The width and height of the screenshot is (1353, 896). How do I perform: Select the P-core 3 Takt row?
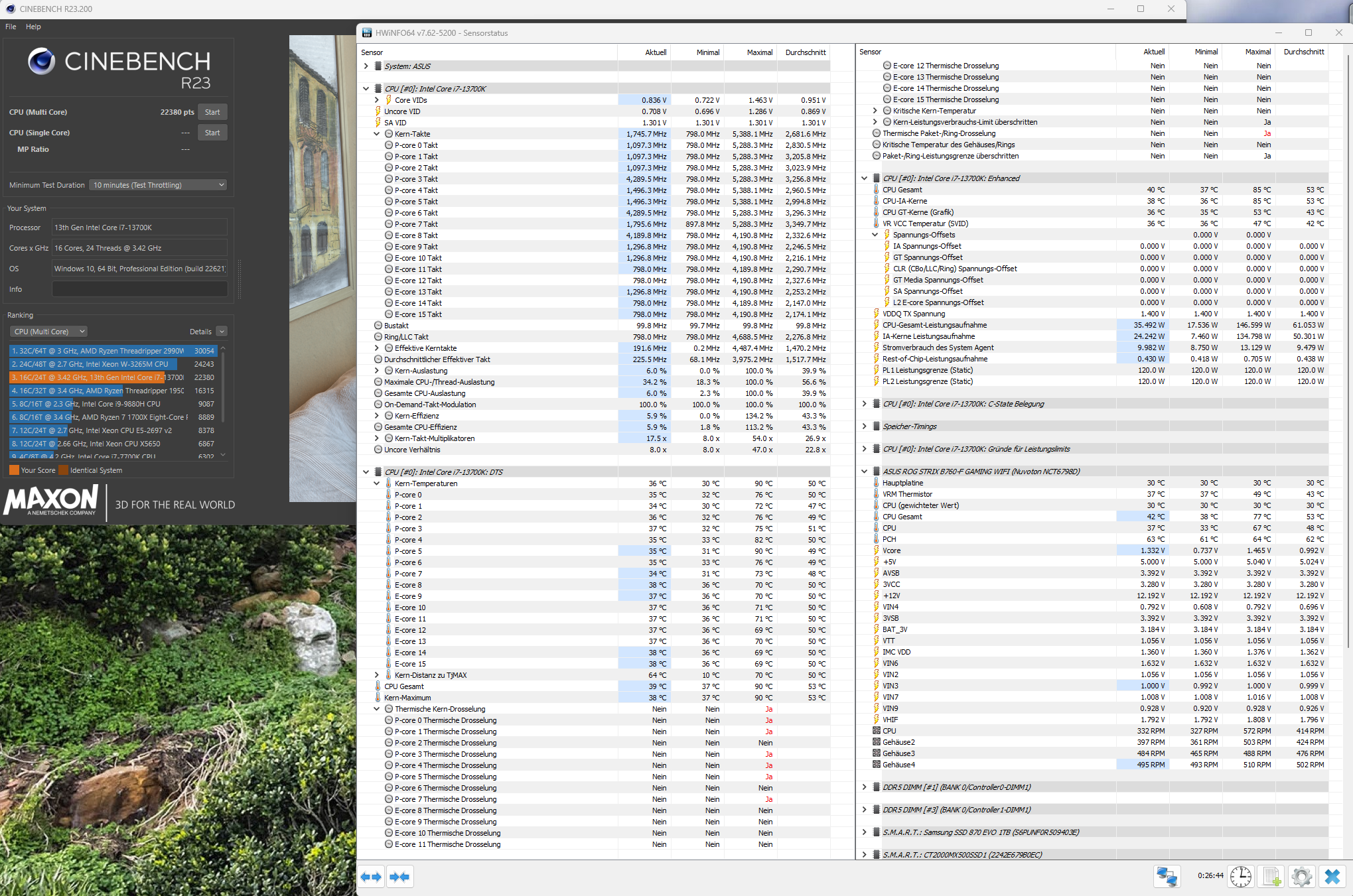point(594,179)
